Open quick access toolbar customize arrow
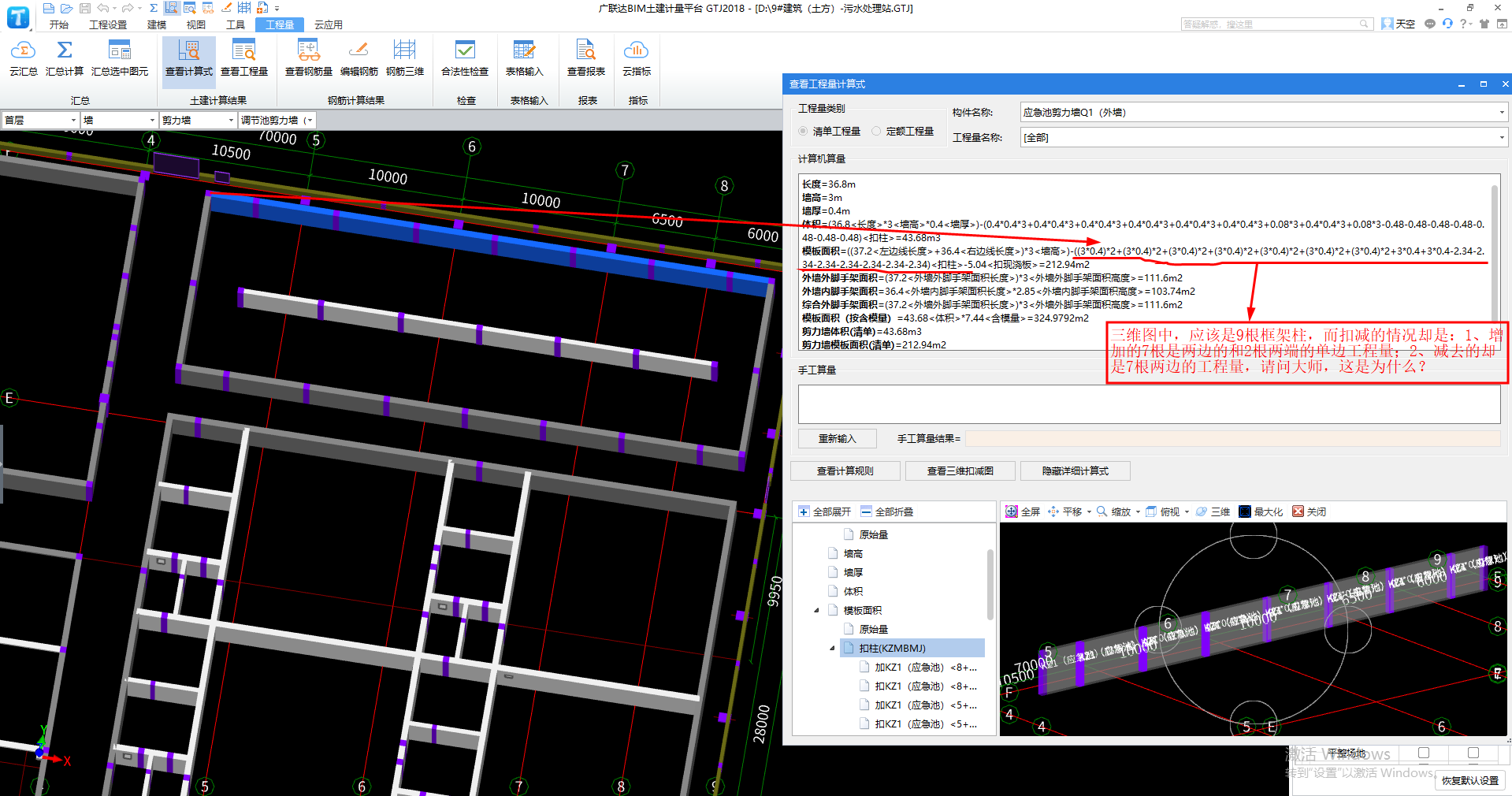The width and height of the screenshot is (1512, 796). 277,9
